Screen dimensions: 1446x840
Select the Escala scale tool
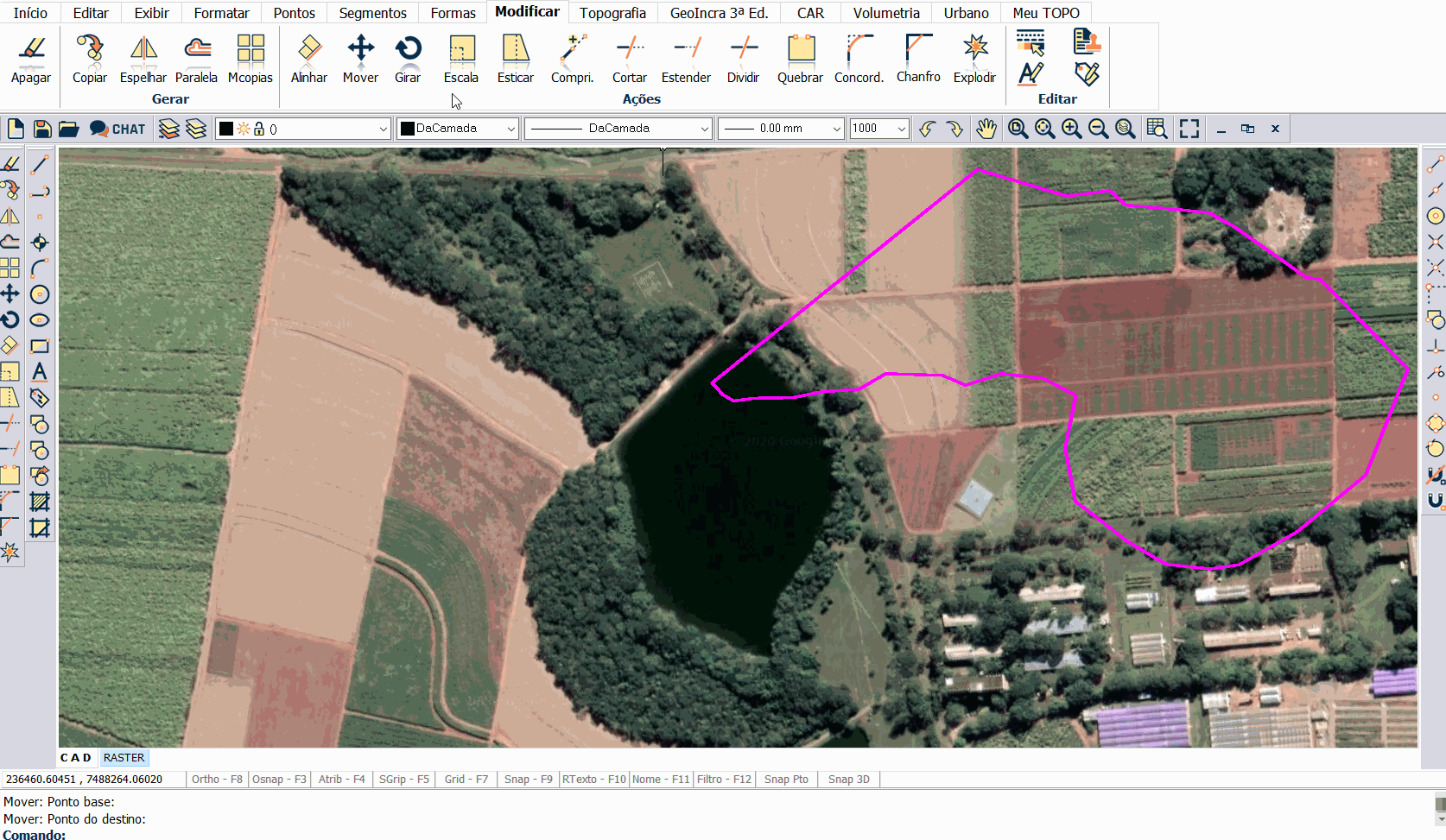point(461,59)
